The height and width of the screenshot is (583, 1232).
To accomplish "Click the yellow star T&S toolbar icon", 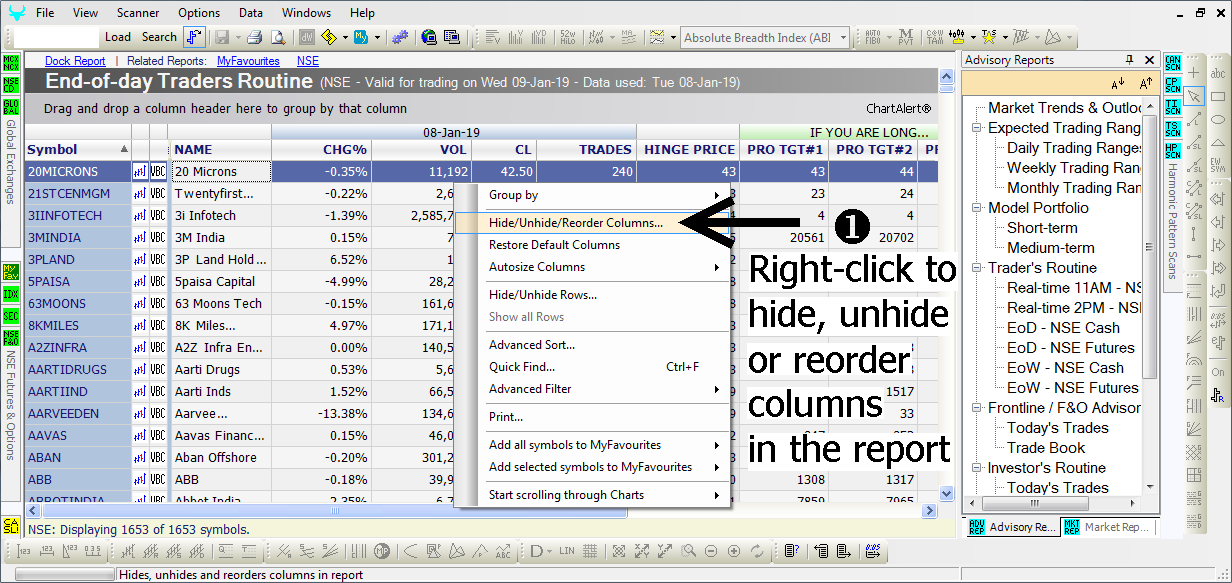I will click(988, 37).
